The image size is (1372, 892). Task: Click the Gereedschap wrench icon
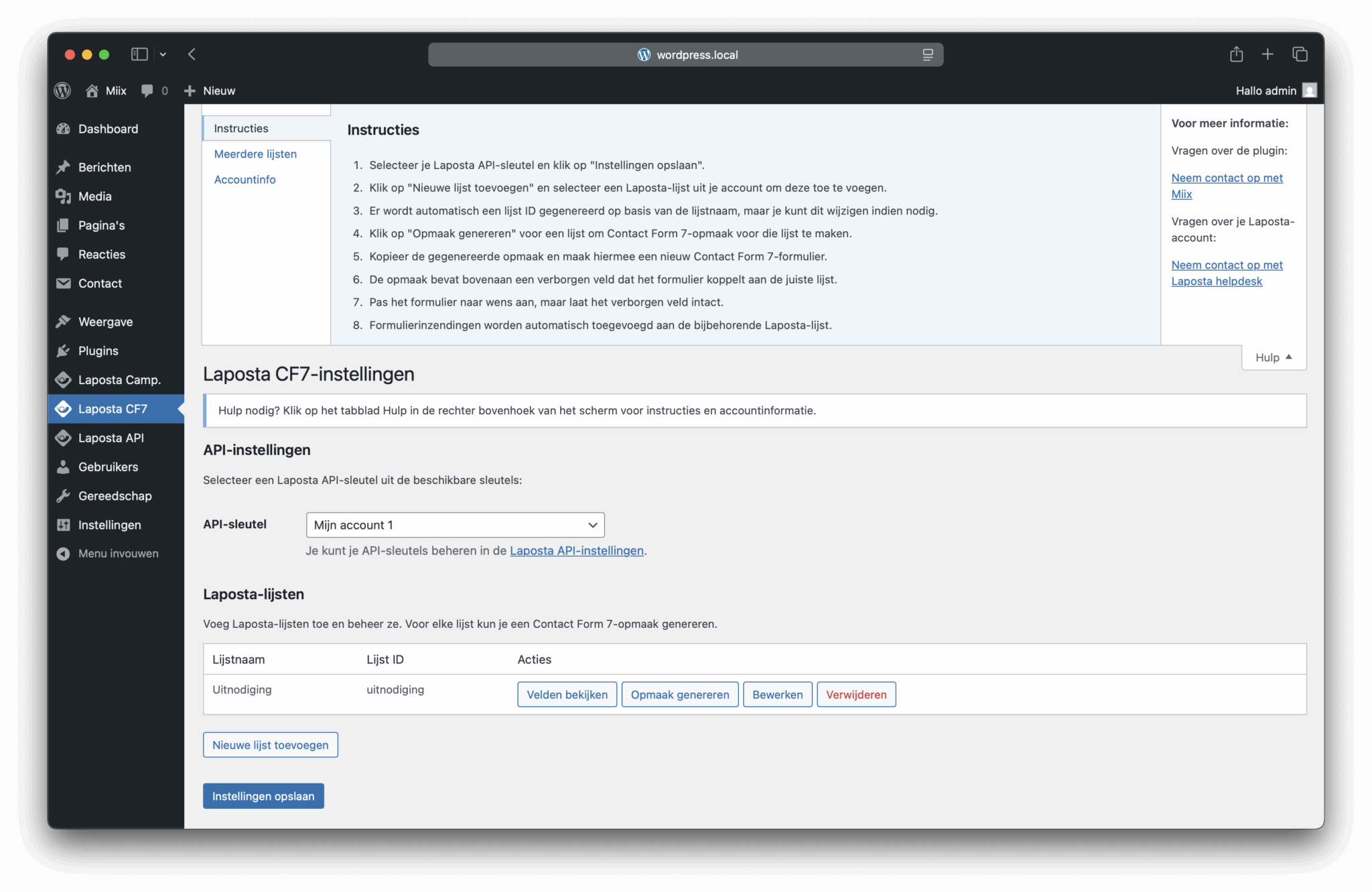click(64, 496)
